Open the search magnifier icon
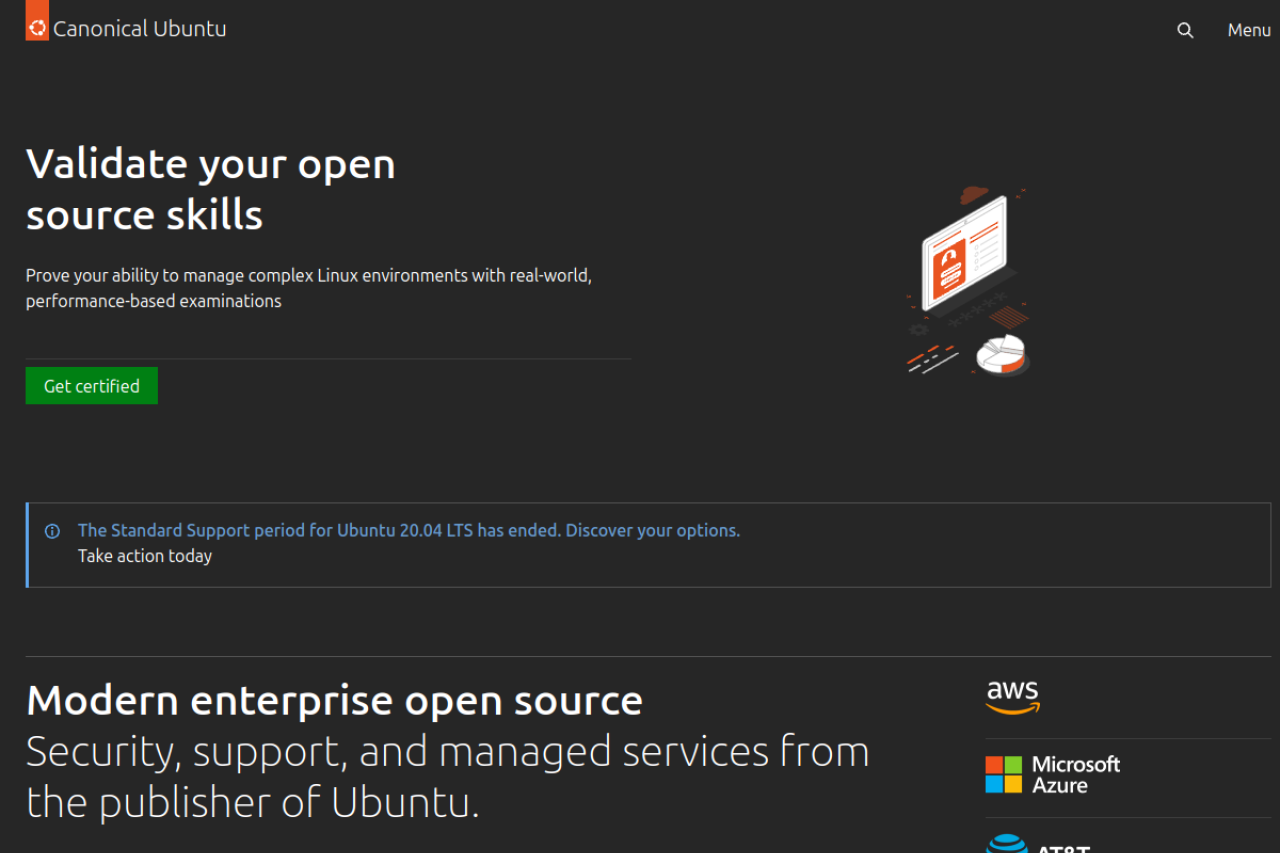Viewport: 1280px width, 853px height. (1185, 30)
